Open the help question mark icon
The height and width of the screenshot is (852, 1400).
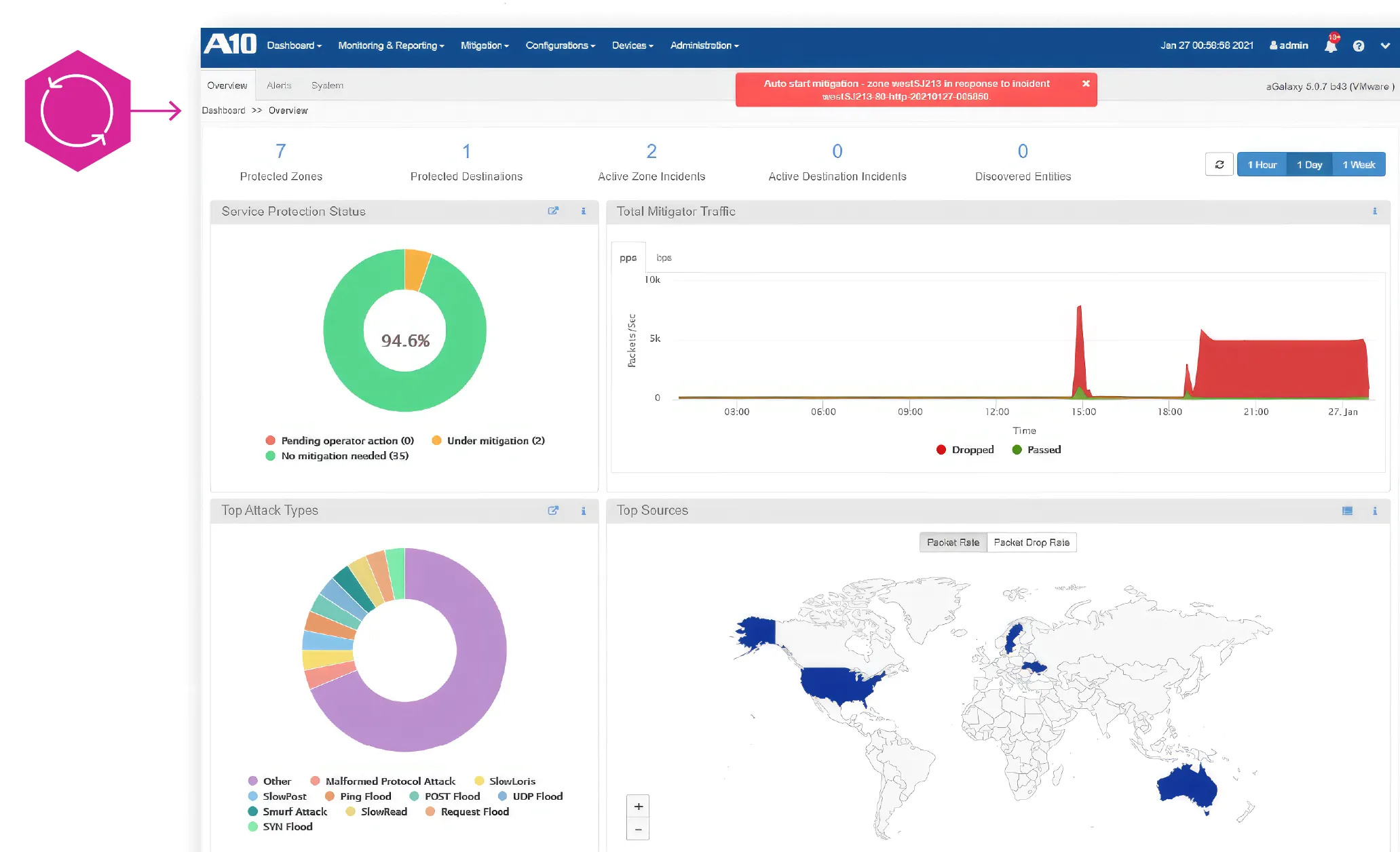click(1359, 45)
